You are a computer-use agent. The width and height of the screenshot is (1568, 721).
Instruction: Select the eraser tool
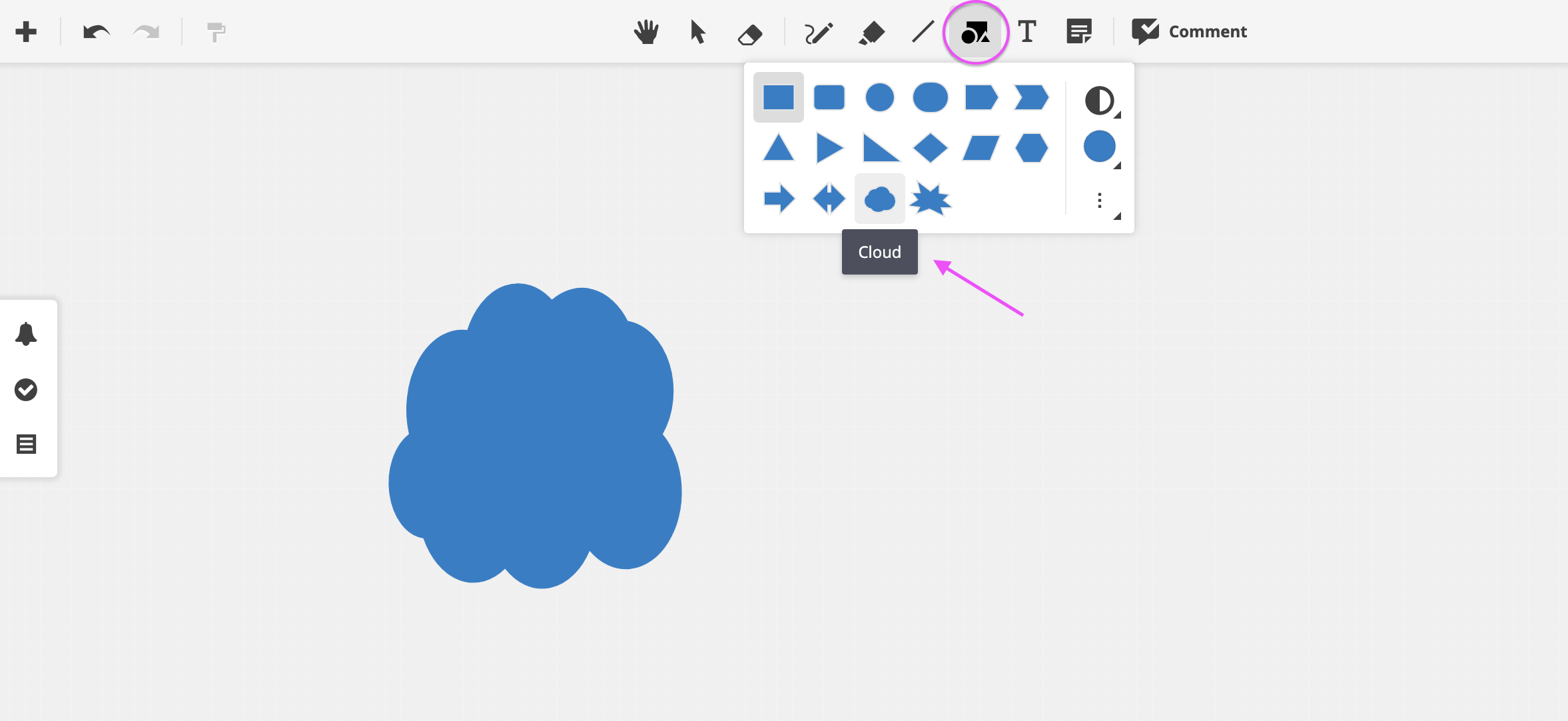point(750,34)
